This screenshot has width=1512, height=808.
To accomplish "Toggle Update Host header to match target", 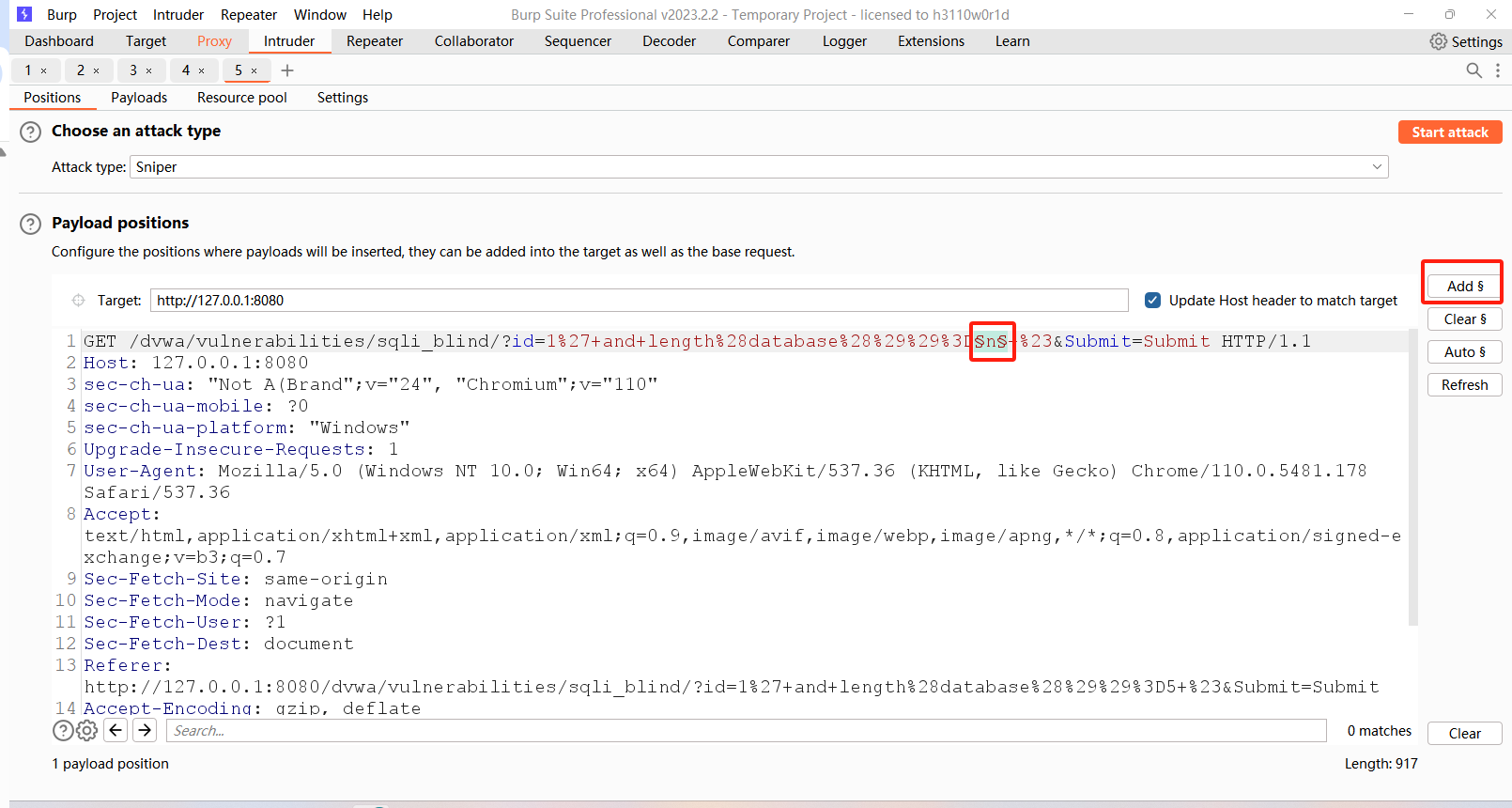I will (1152, 301).
